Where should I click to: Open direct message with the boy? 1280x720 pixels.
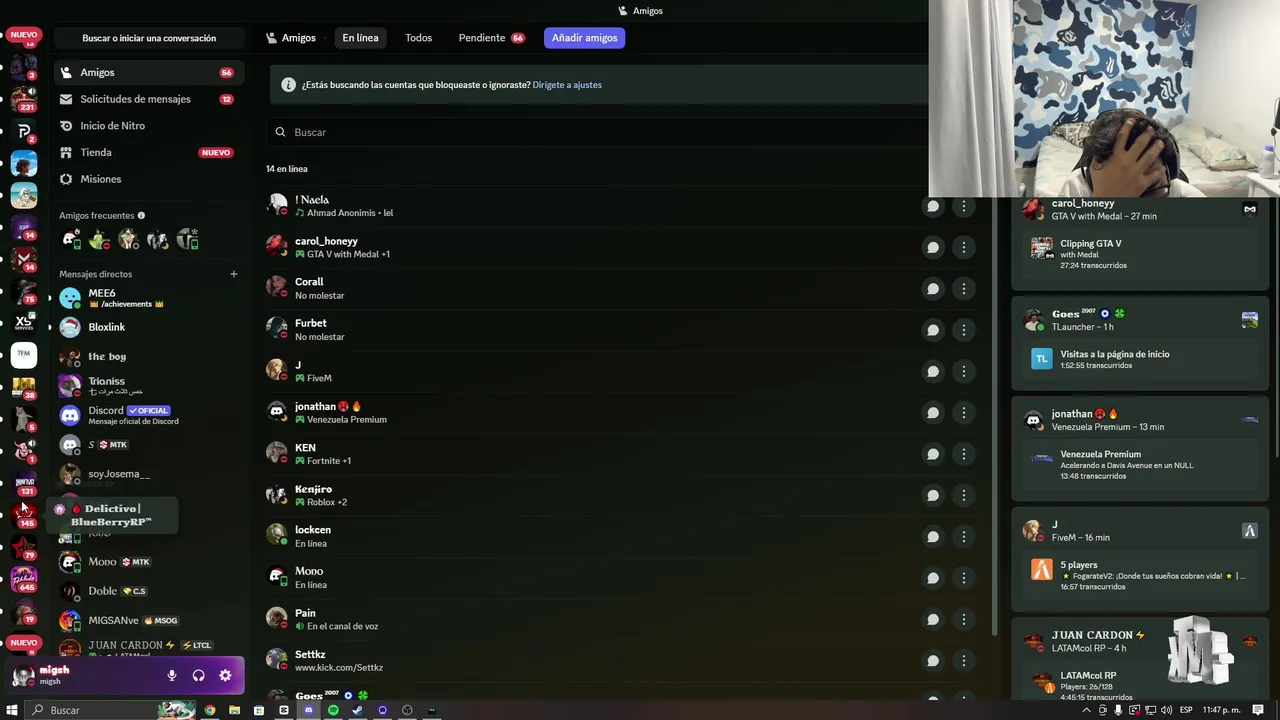pyautogui.click(x=147, y=357)
